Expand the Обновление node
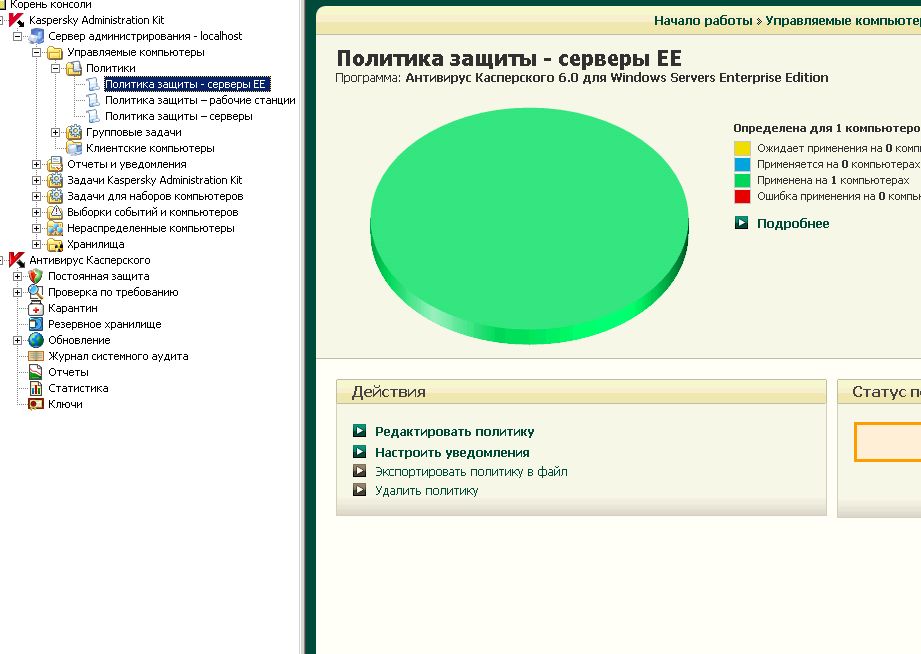Viewport: 921px width, 654px height. [x=18, y=340]
